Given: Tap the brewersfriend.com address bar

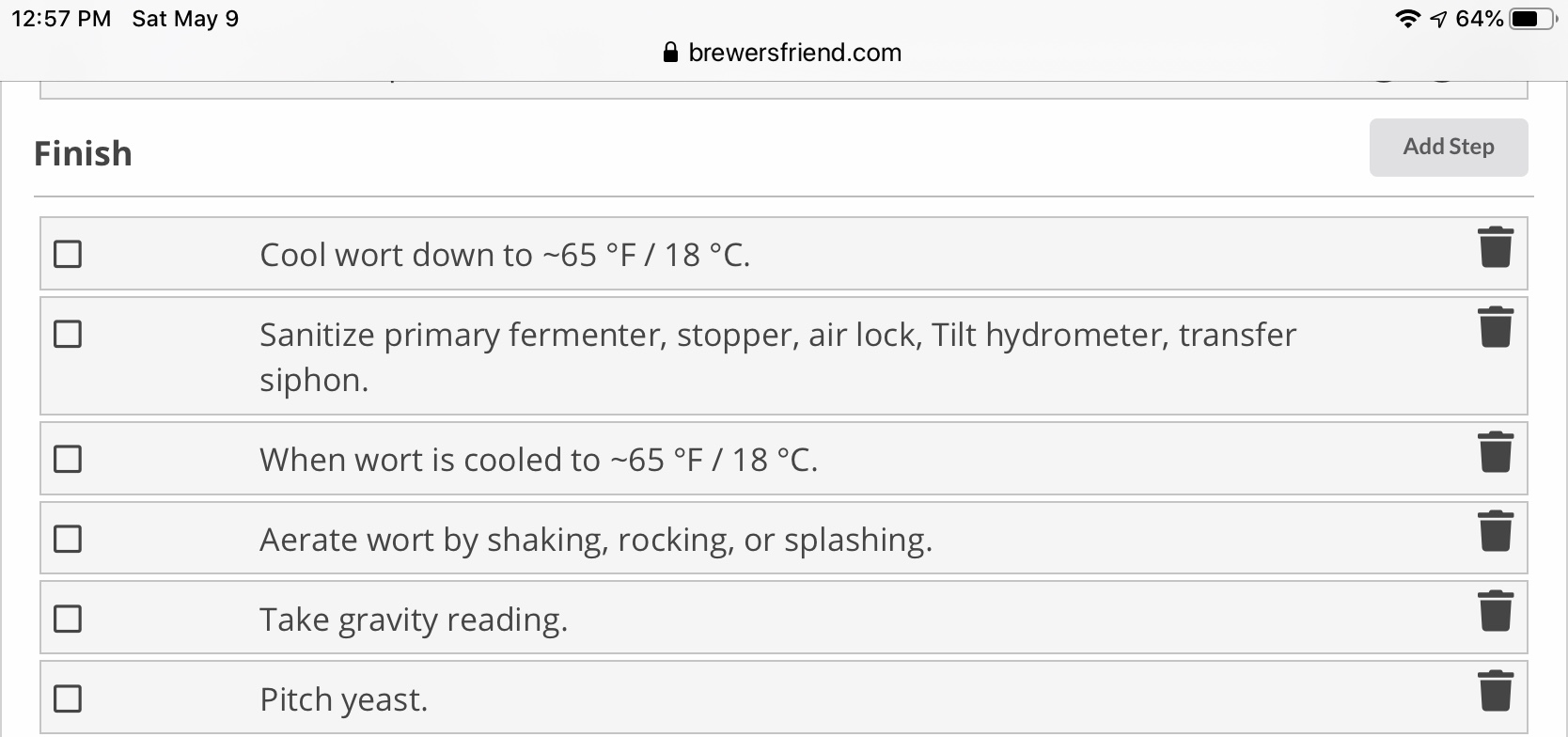Looking at the screenshot, I should click(x=782, y=53).
